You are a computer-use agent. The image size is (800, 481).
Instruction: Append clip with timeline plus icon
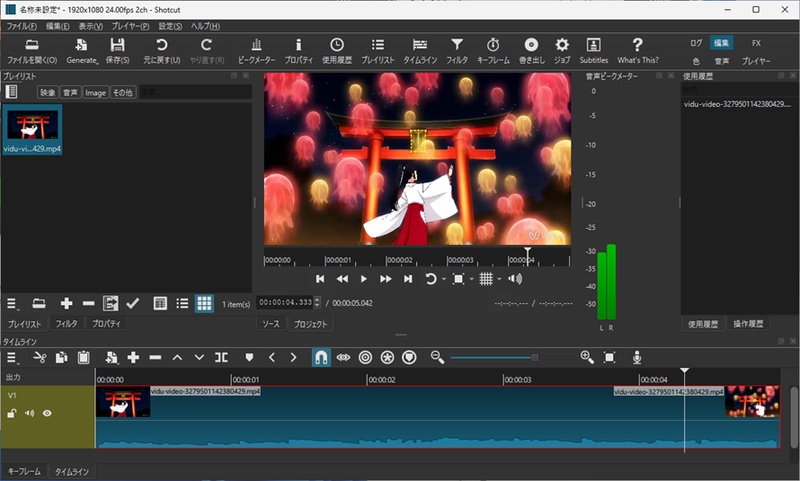(x=133, y=358)
